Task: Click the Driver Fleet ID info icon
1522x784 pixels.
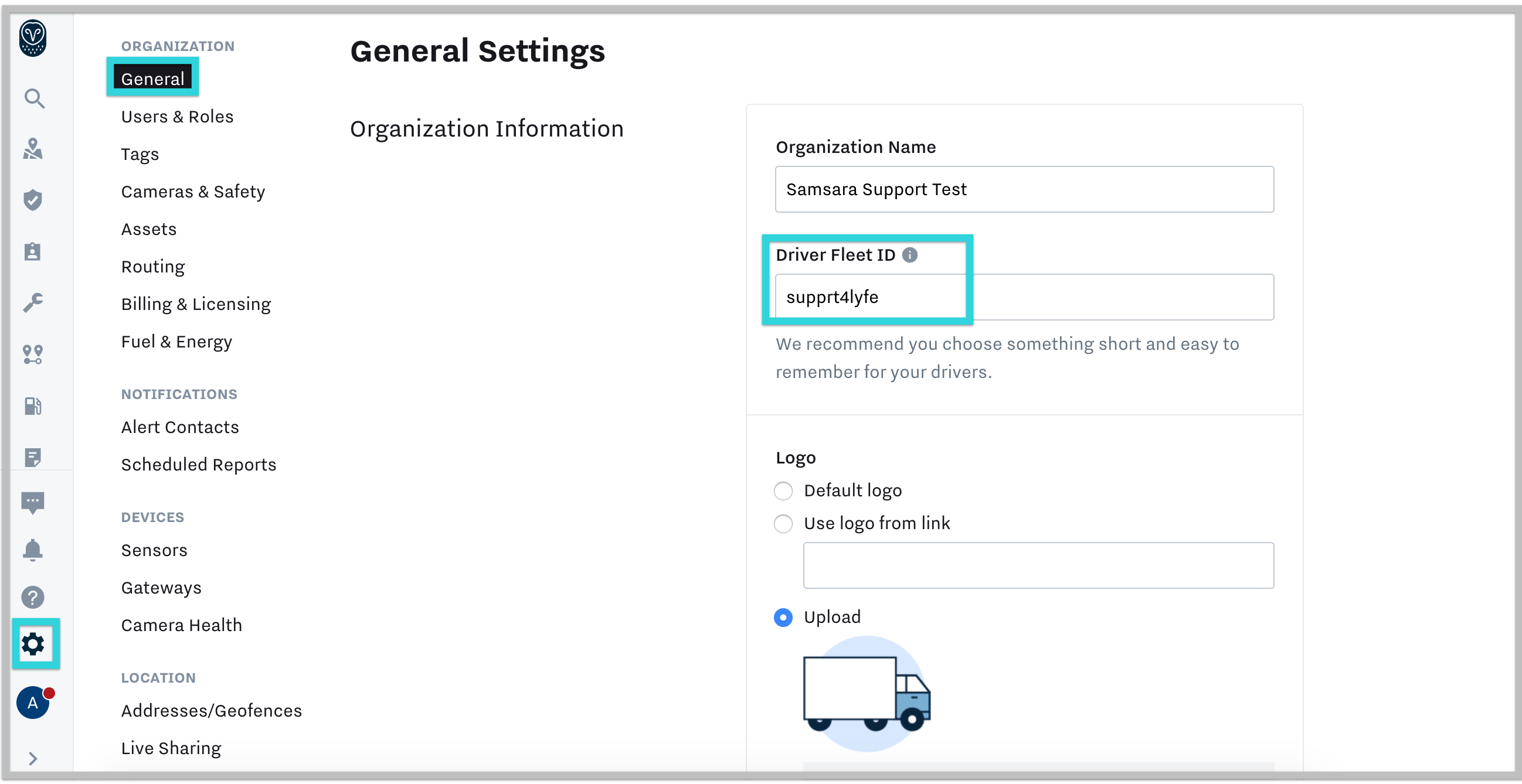Action: click(x=910, y=255)
